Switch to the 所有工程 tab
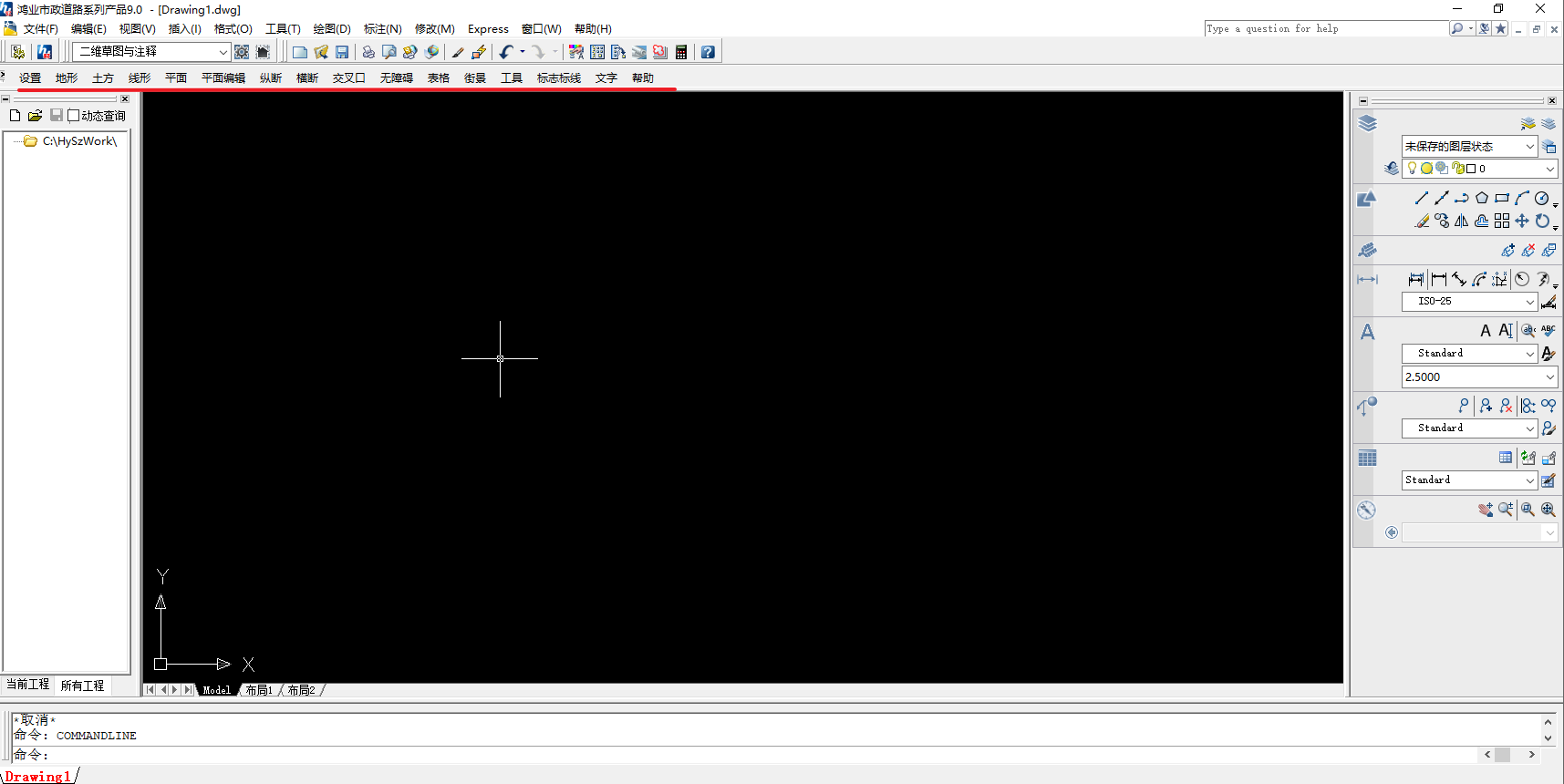 click(82, 686)
